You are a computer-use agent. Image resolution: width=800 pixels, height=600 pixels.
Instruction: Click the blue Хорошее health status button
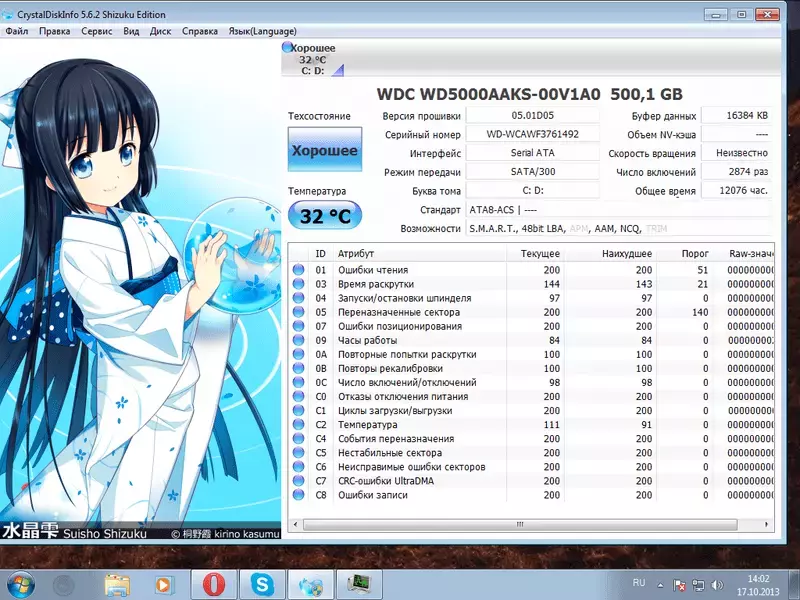[325, 149]
